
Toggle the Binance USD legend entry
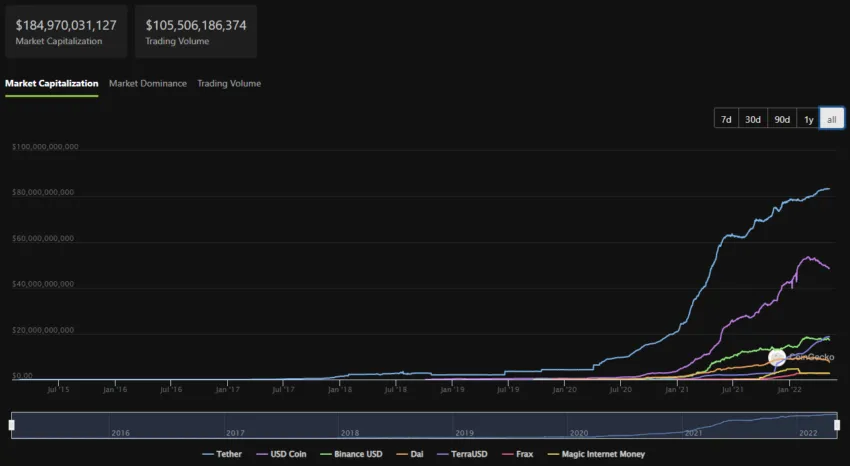351,454
